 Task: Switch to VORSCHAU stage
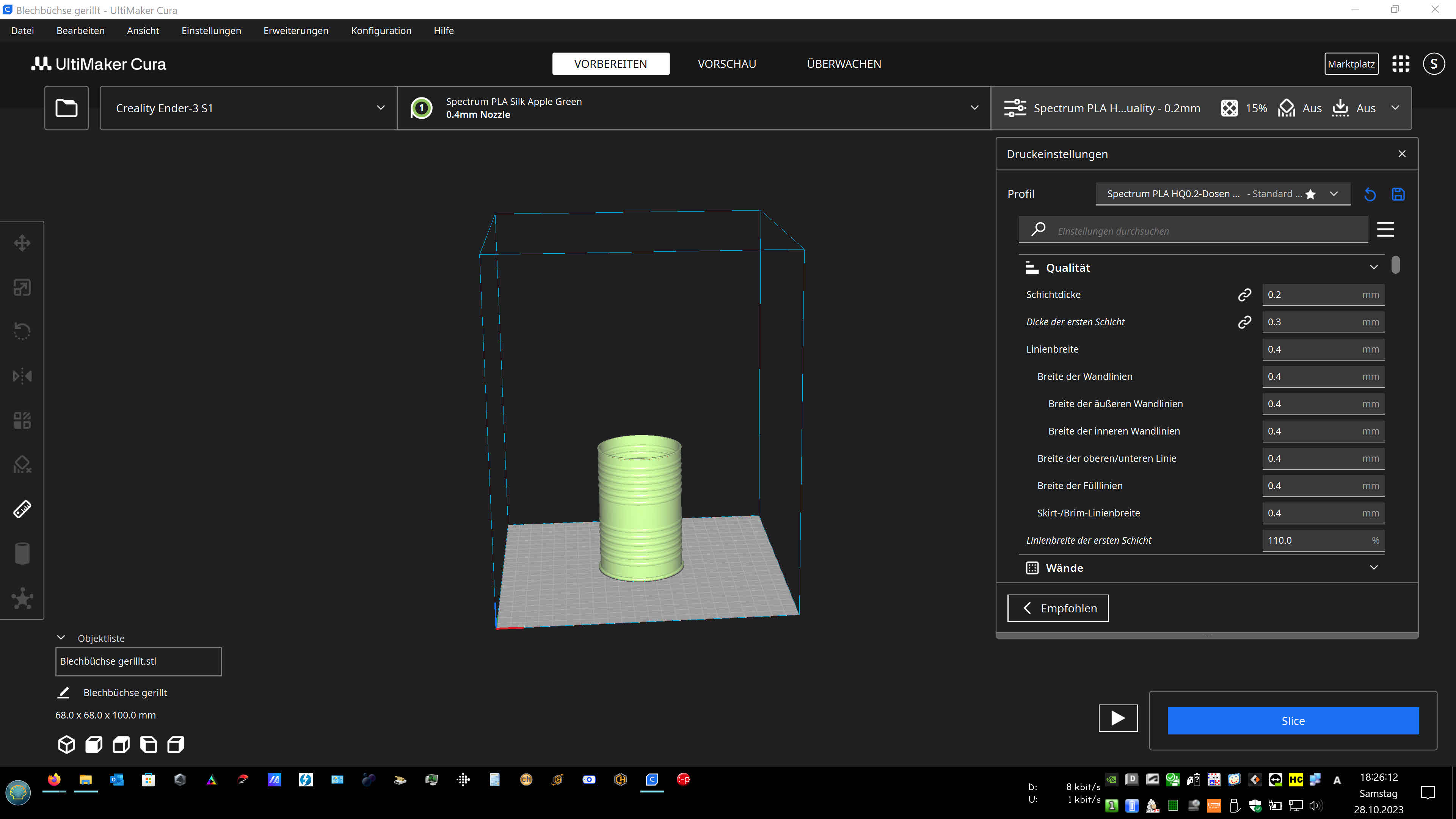pyautogui.click(x=727, y=64)
